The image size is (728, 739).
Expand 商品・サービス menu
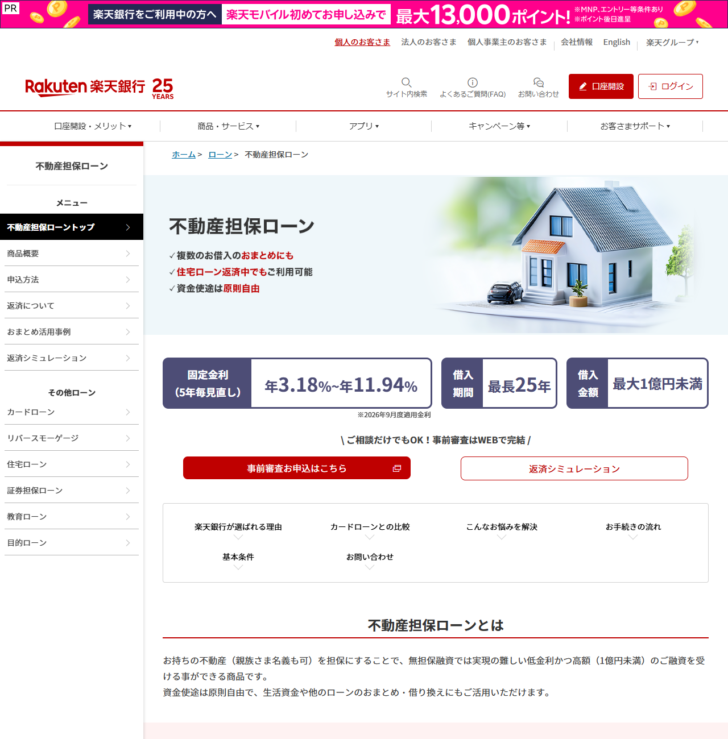(x=228, y=126)
